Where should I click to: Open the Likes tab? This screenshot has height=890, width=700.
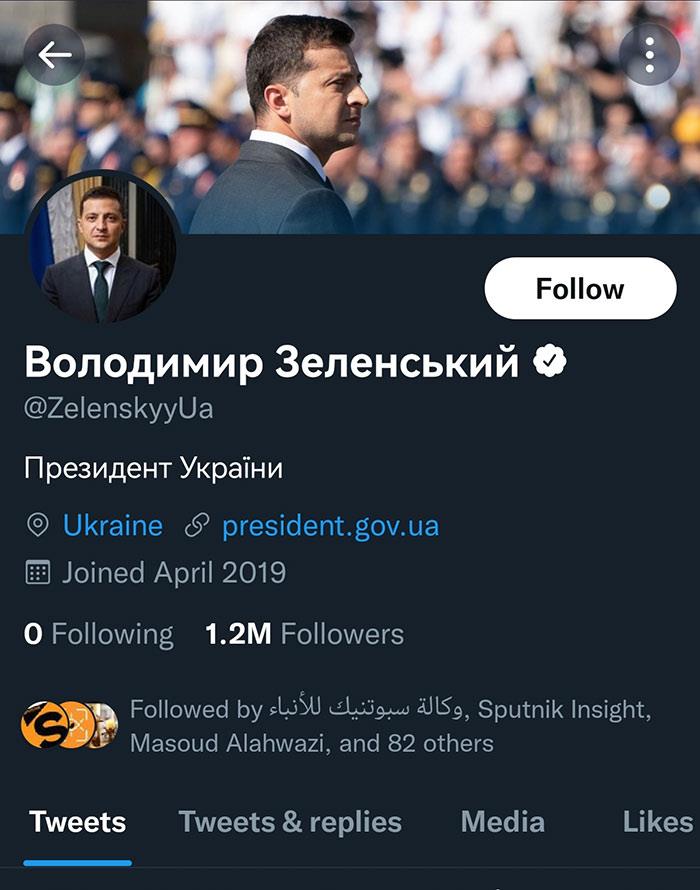click(x=657, y=822)
